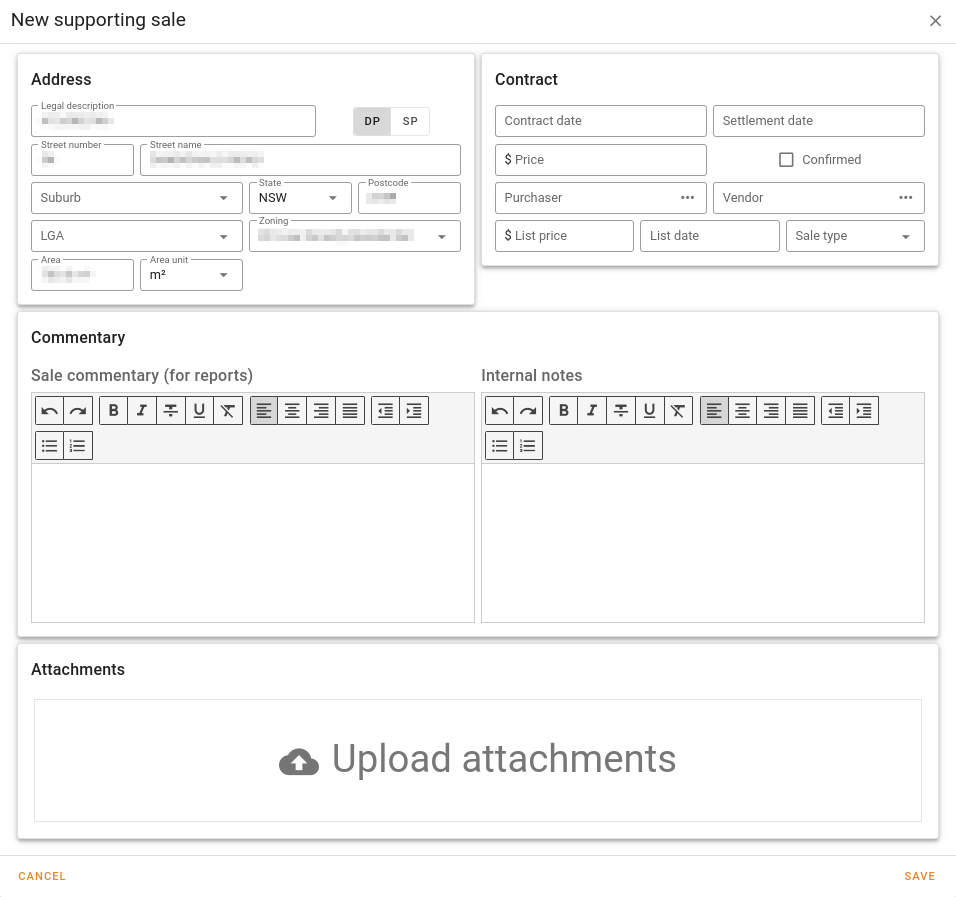This screenshot has width=956, height=897.
Task: Click the numbered list icon in Sale commentary
Action: tap(77, 445)
